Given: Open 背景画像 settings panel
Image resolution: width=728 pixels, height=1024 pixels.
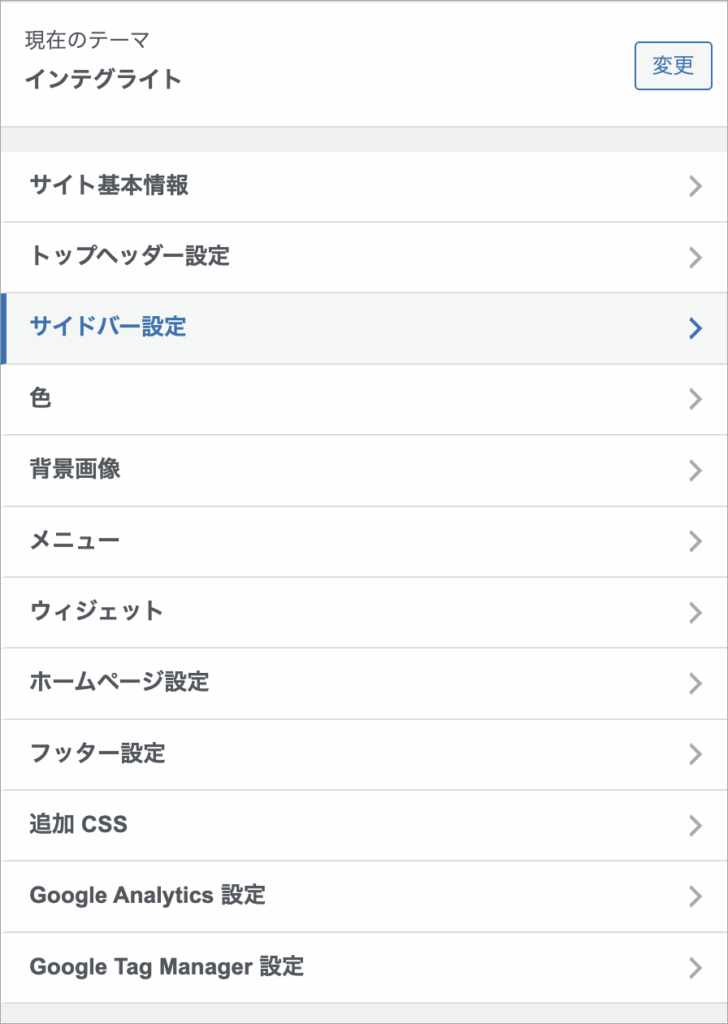Looking at the screenshot, I should (x=75, y=469).
